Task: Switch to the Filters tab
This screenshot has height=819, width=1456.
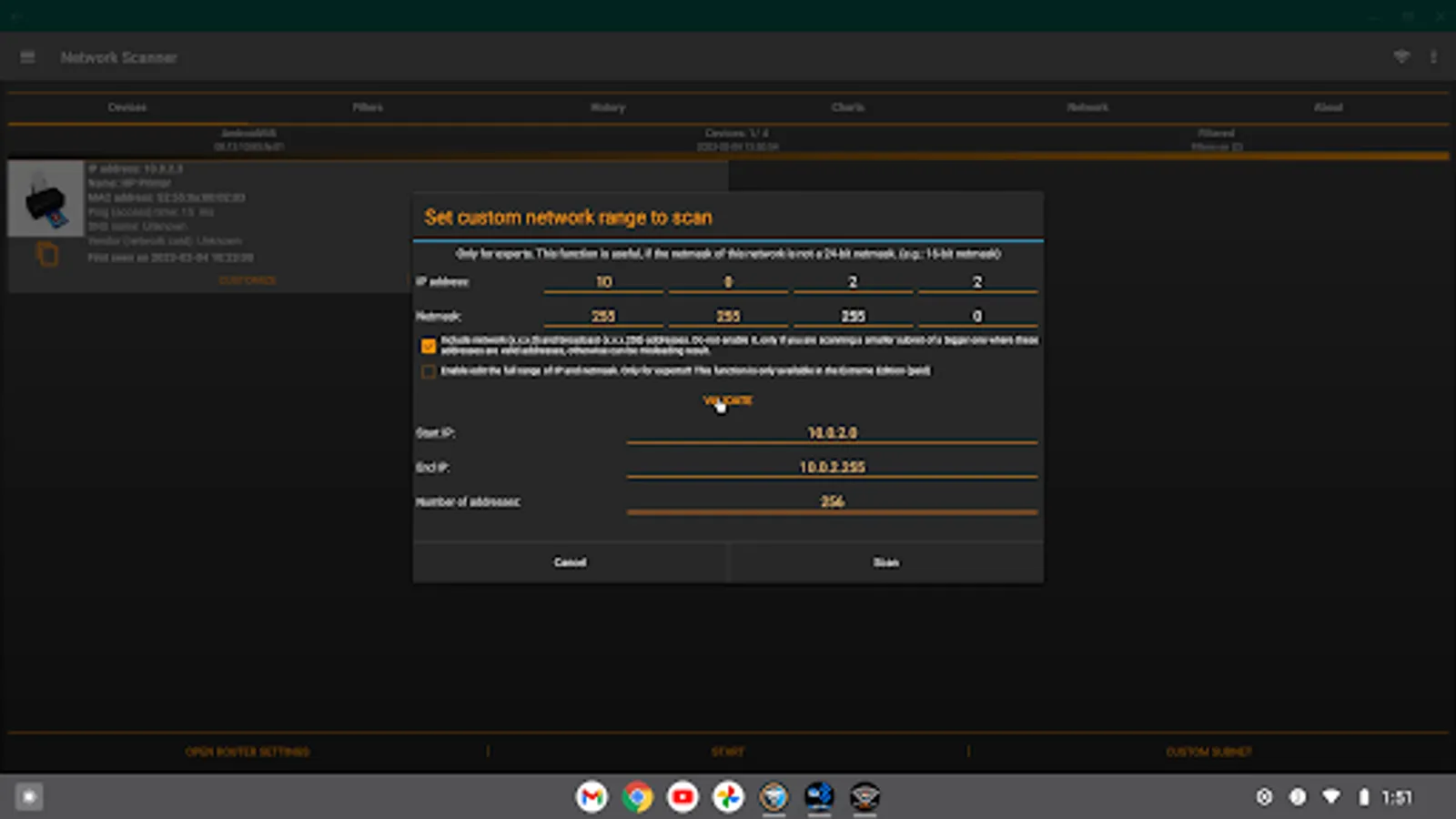Action: 368,107
